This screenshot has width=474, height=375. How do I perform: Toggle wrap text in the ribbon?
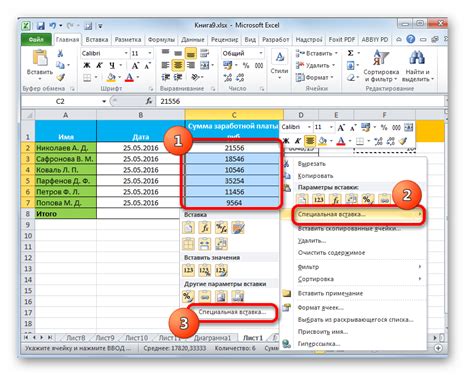tap(204, 53)
